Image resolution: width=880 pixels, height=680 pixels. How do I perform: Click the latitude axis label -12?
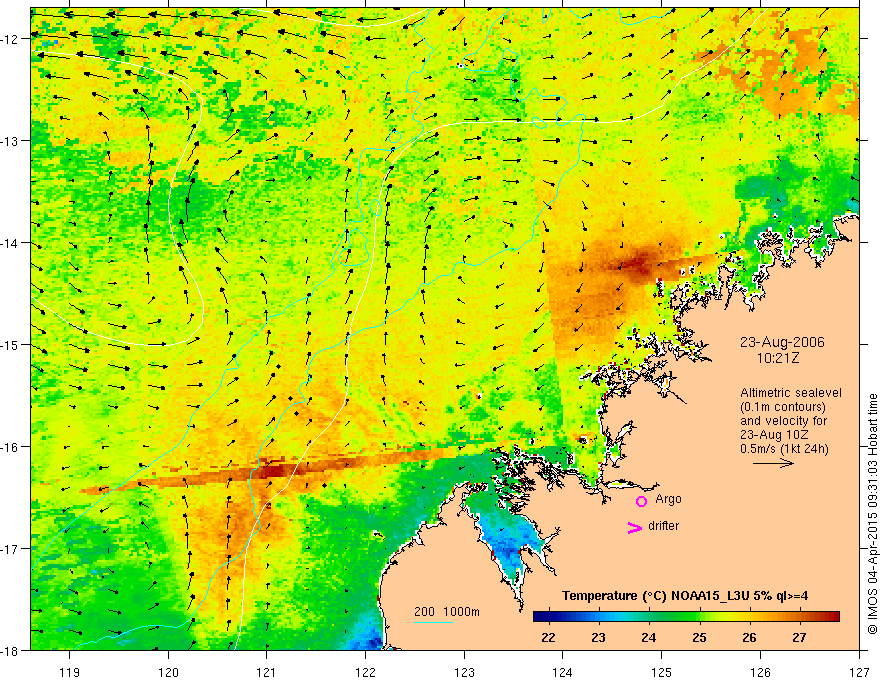12,39
